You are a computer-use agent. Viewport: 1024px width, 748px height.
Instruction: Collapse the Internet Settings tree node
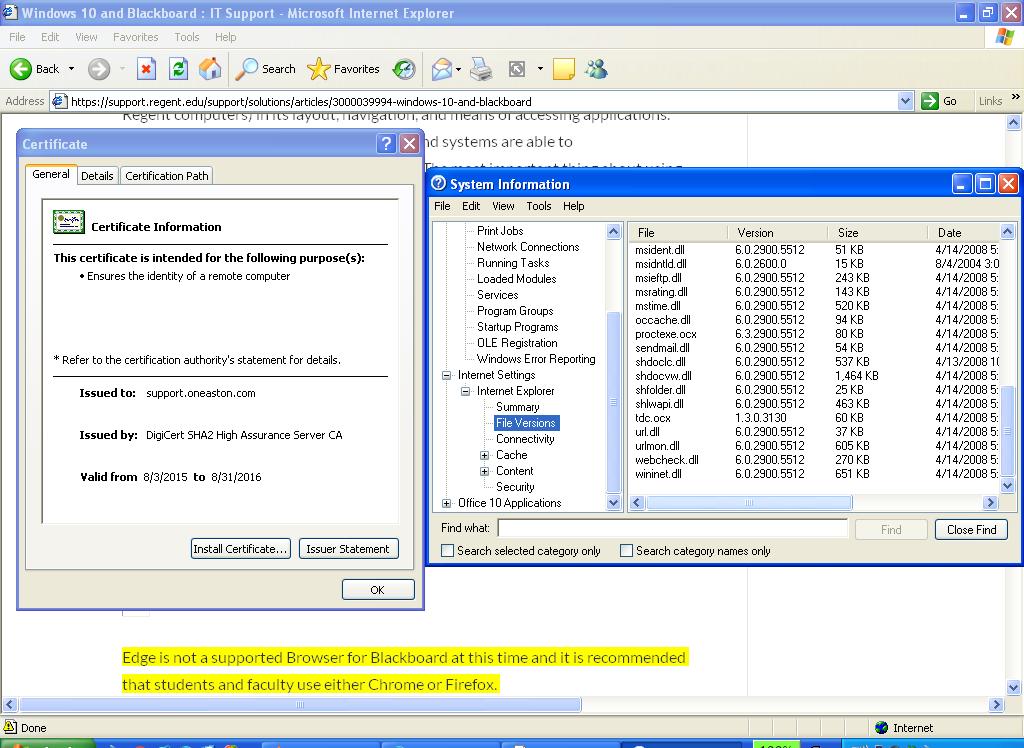click(x=447, y=375)
